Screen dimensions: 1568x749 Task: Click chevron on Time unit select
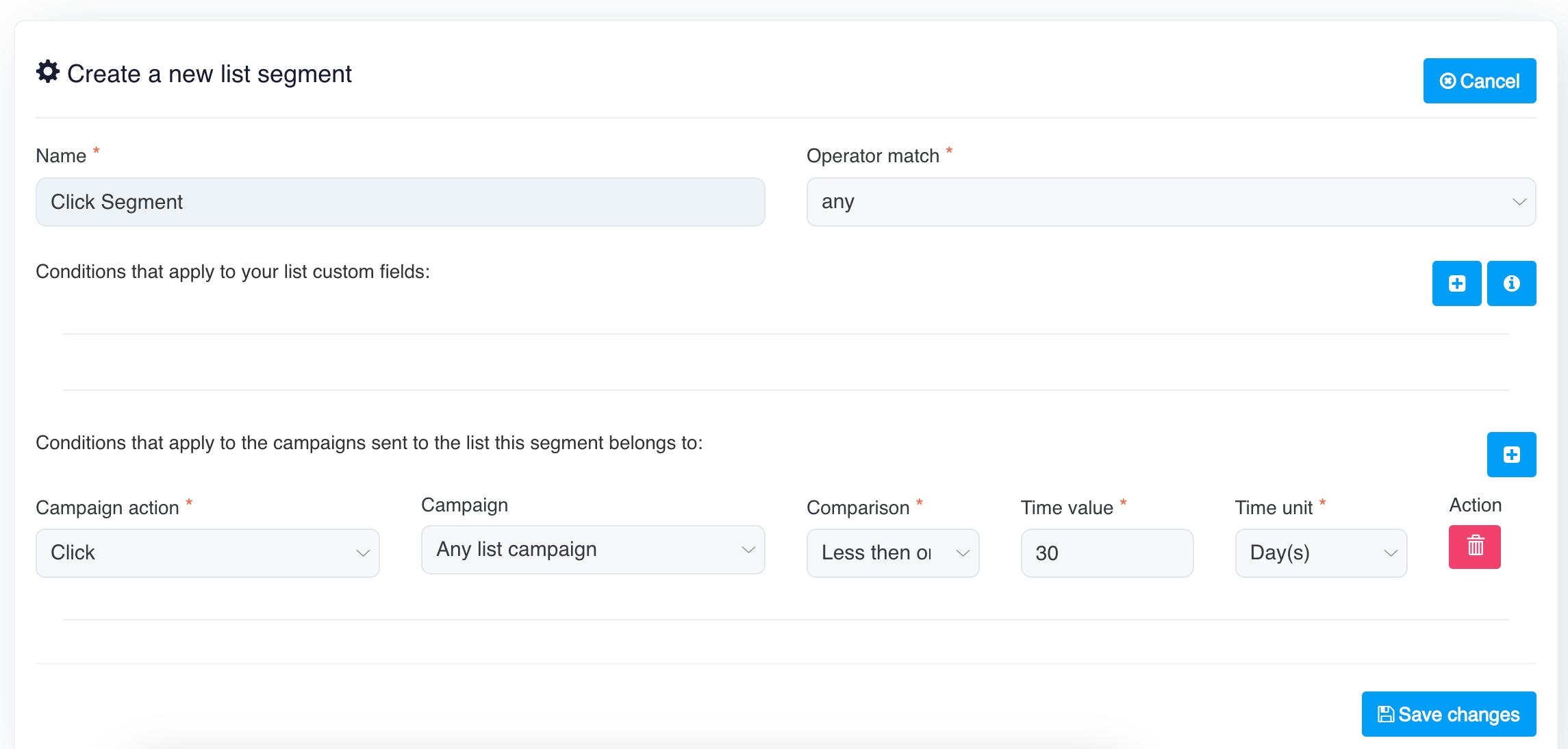[1390, 553]
